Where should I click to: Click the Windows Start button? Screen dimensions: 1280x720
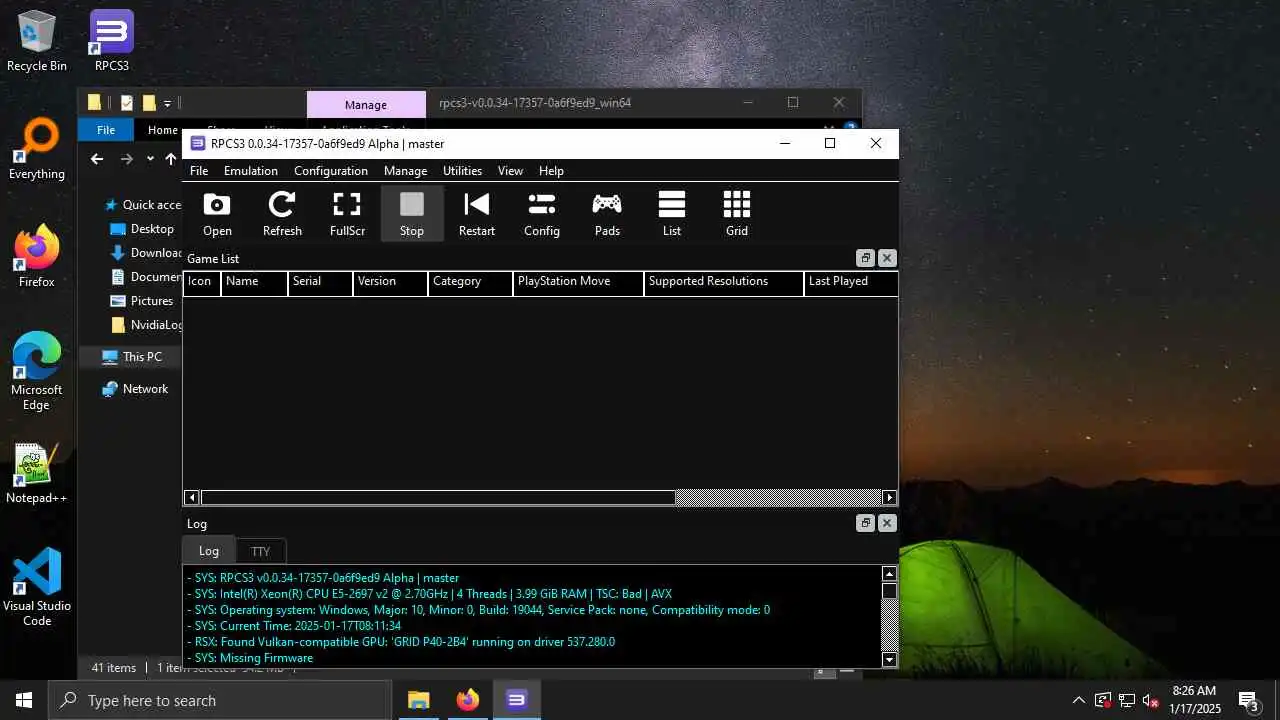[x=24, y=700]
